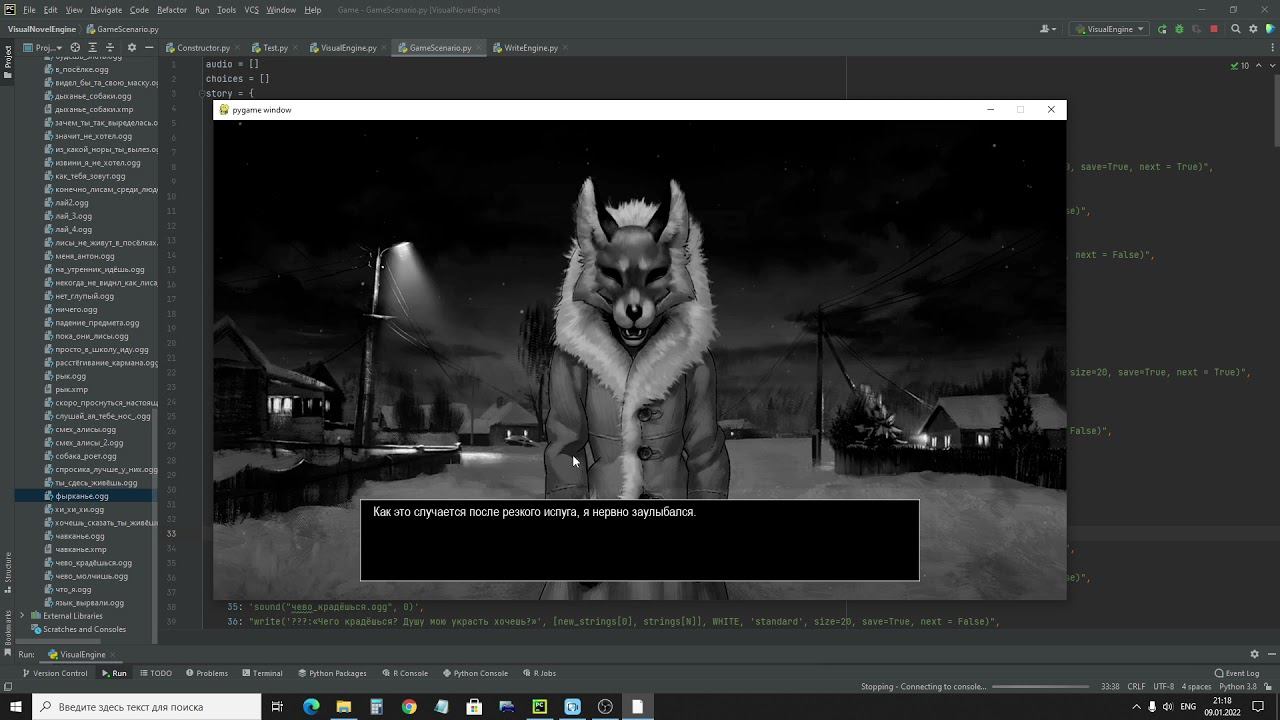Click the locate-file target icon in Project panel
This screenshot has width=1280, height=720.
(x=75, y=48)
